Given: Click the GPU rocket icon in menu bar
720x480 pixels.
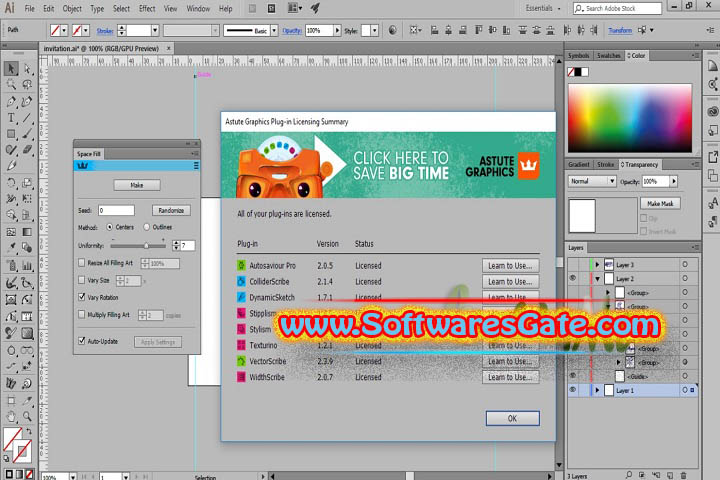Looking at the screenshot, I should [315, 8].
